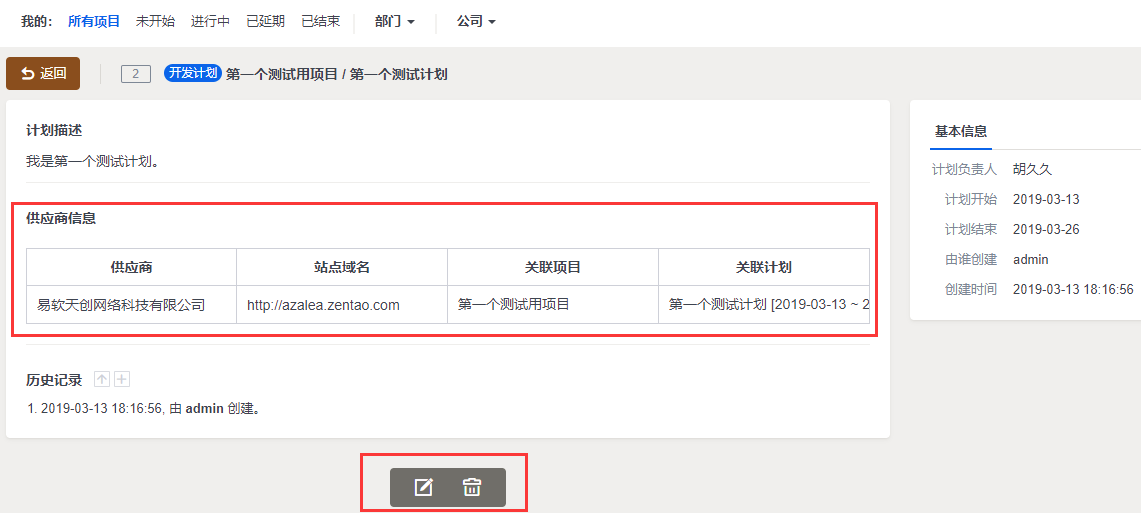Click the plan owner name 胡久久

point(1033,170)
